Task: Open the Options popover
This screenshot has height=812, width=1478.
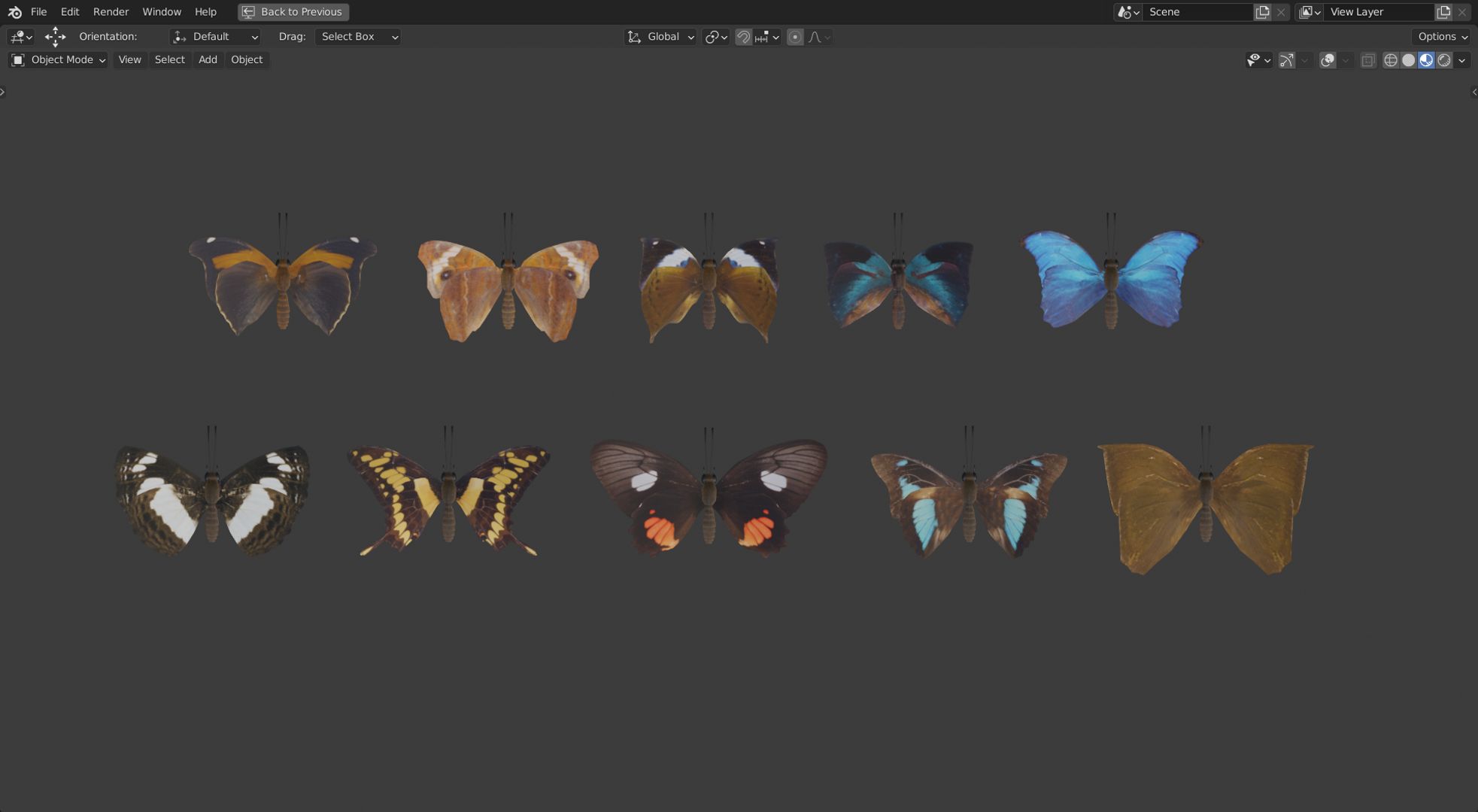Action: point(1442,37)
